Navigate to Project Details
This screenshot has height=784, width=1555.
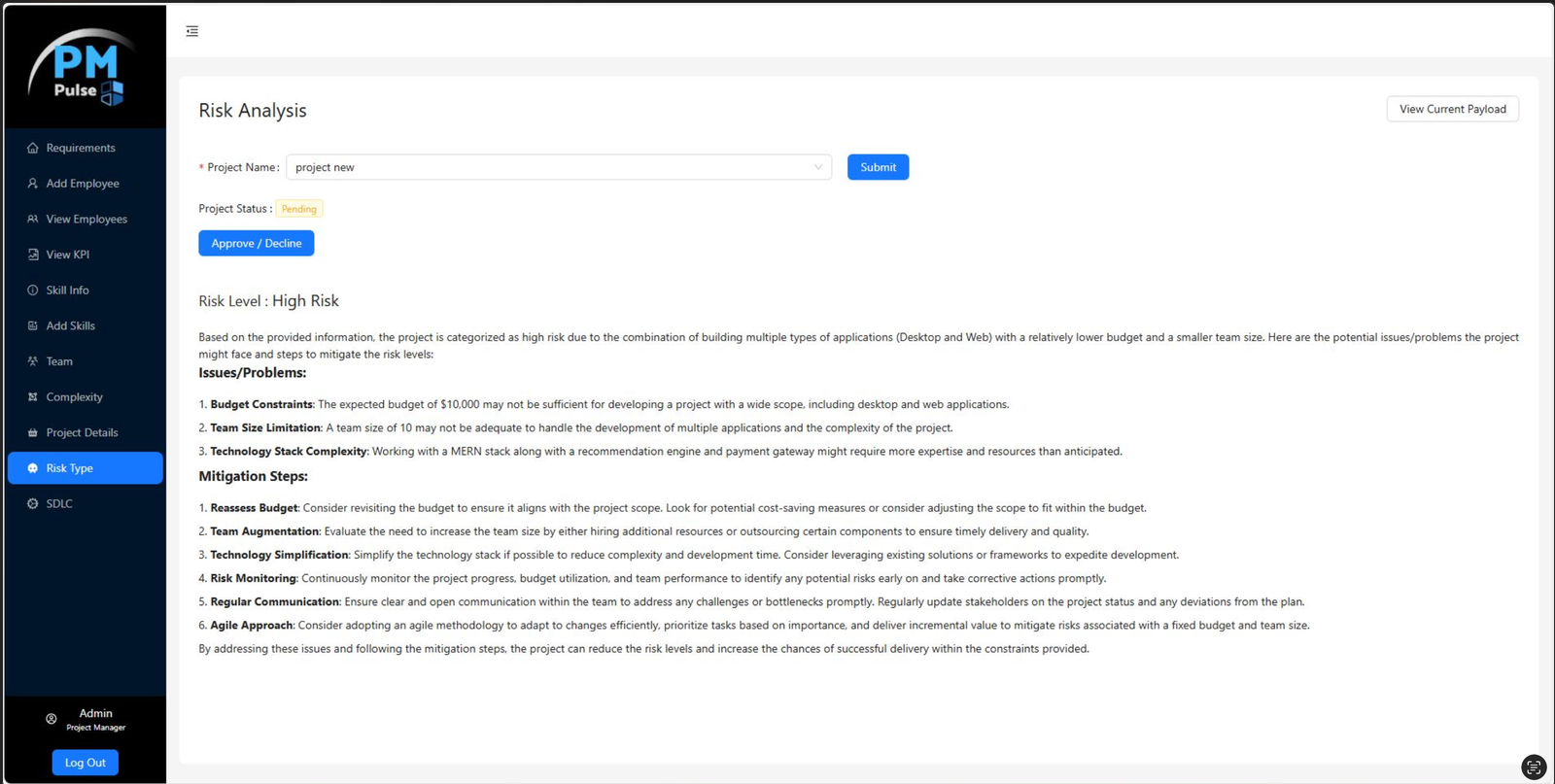pos(82,433)
